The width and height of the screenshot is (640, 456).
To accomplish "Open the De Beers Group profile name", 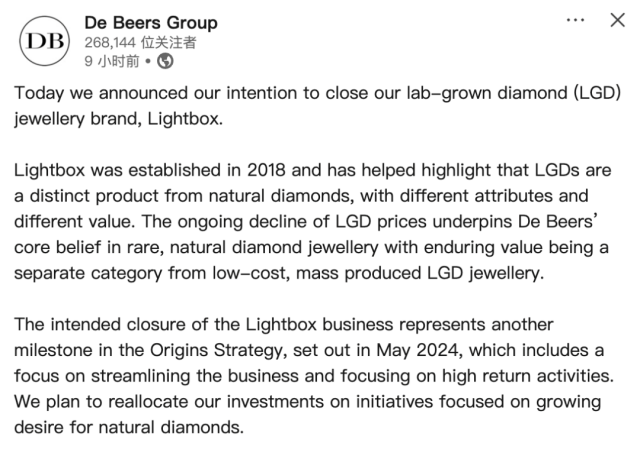I will [x=151, y=22].
